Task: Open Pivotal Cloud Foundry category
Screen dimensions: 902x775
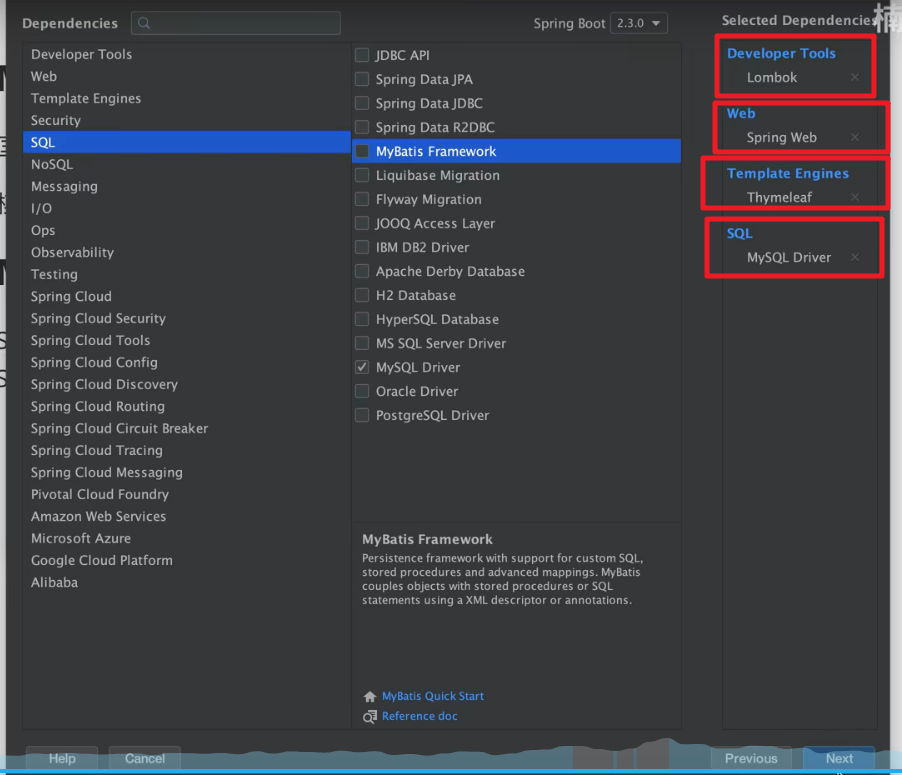Action: pyautogui.click(x=186, y=494)
